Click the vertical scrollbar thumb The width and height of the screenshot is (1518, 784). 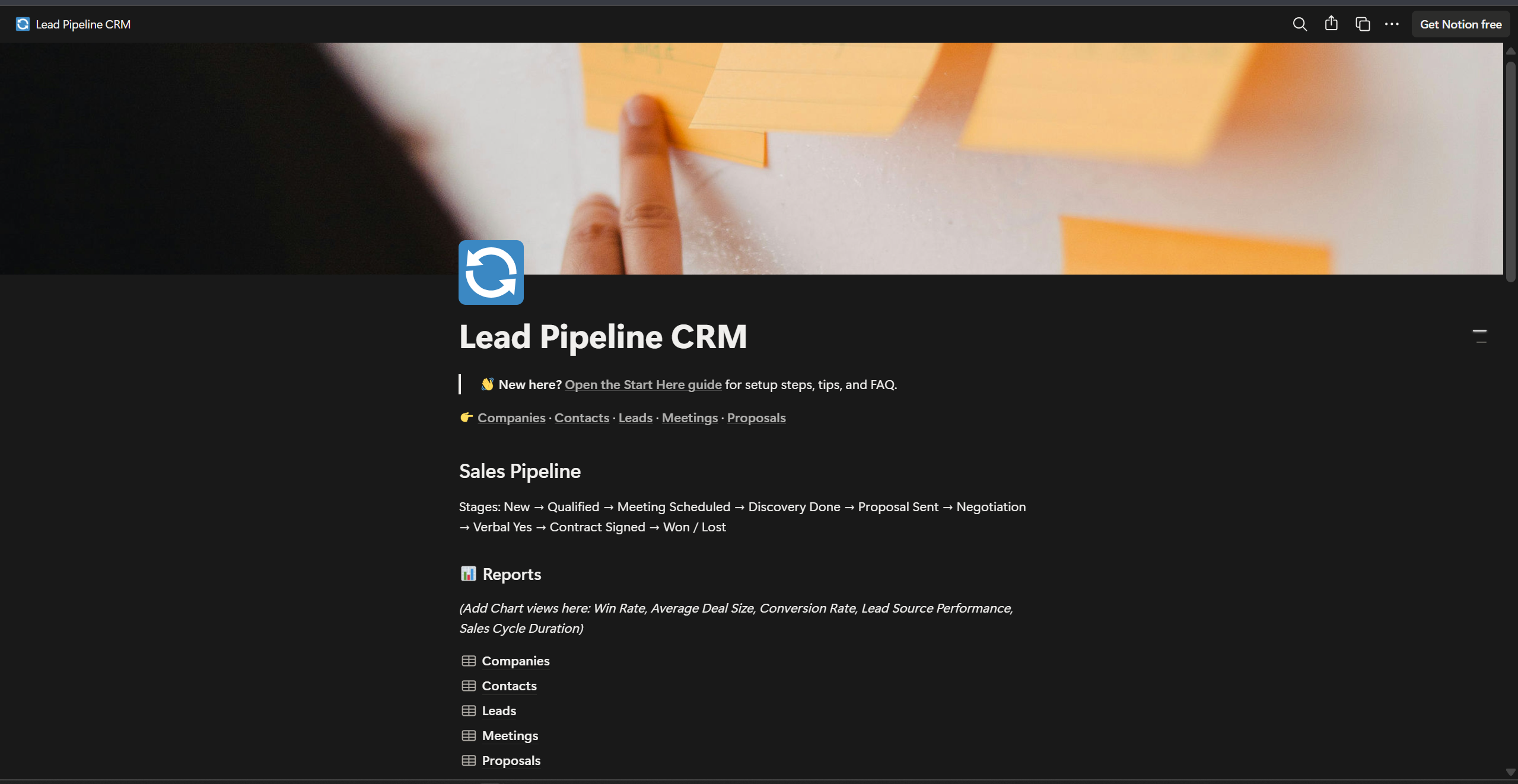point(1510,172)
